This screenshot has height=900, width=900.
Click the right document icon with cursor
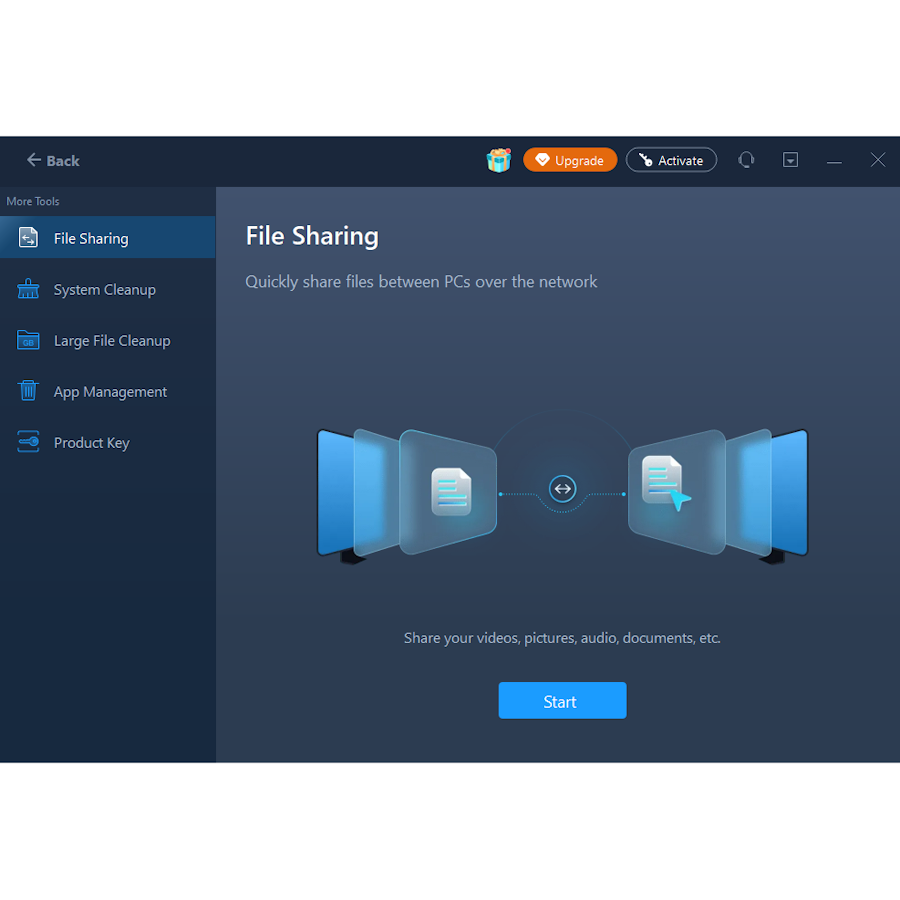(664, 484)
